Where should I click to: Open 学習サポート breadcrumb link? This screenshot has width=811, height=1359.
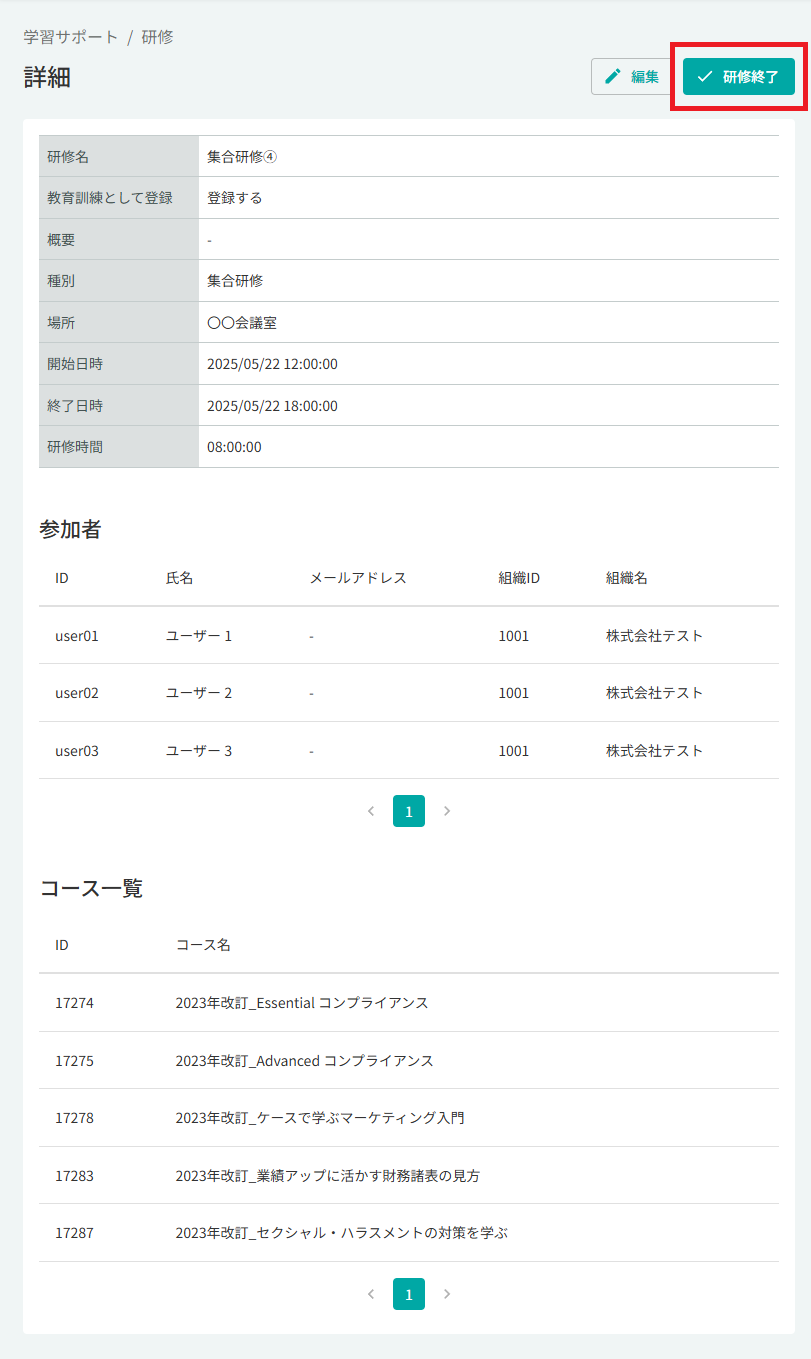tap(71, 37)
